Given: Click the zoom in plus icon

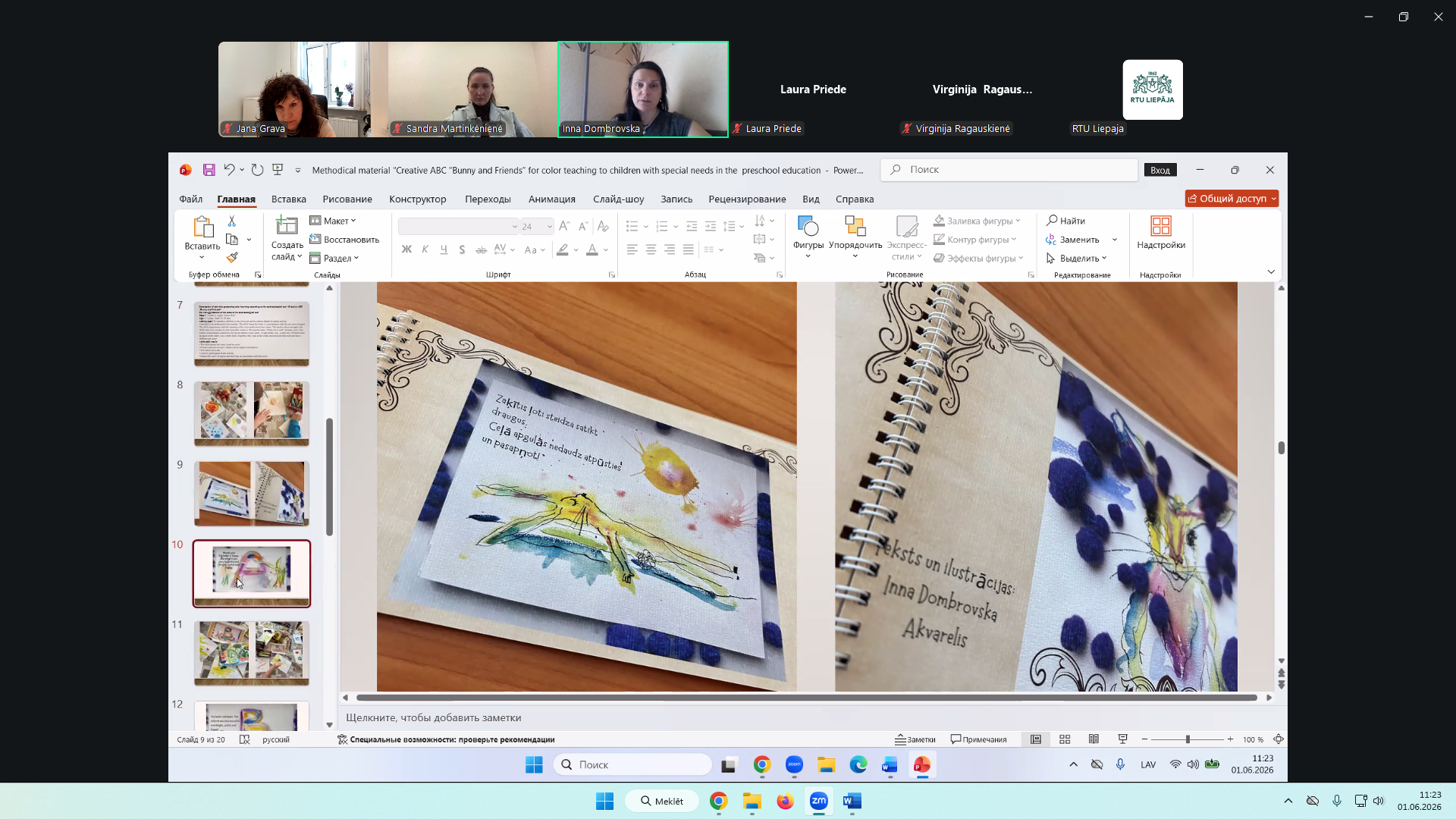Looking at the screenshot, I should [1230, 739].
